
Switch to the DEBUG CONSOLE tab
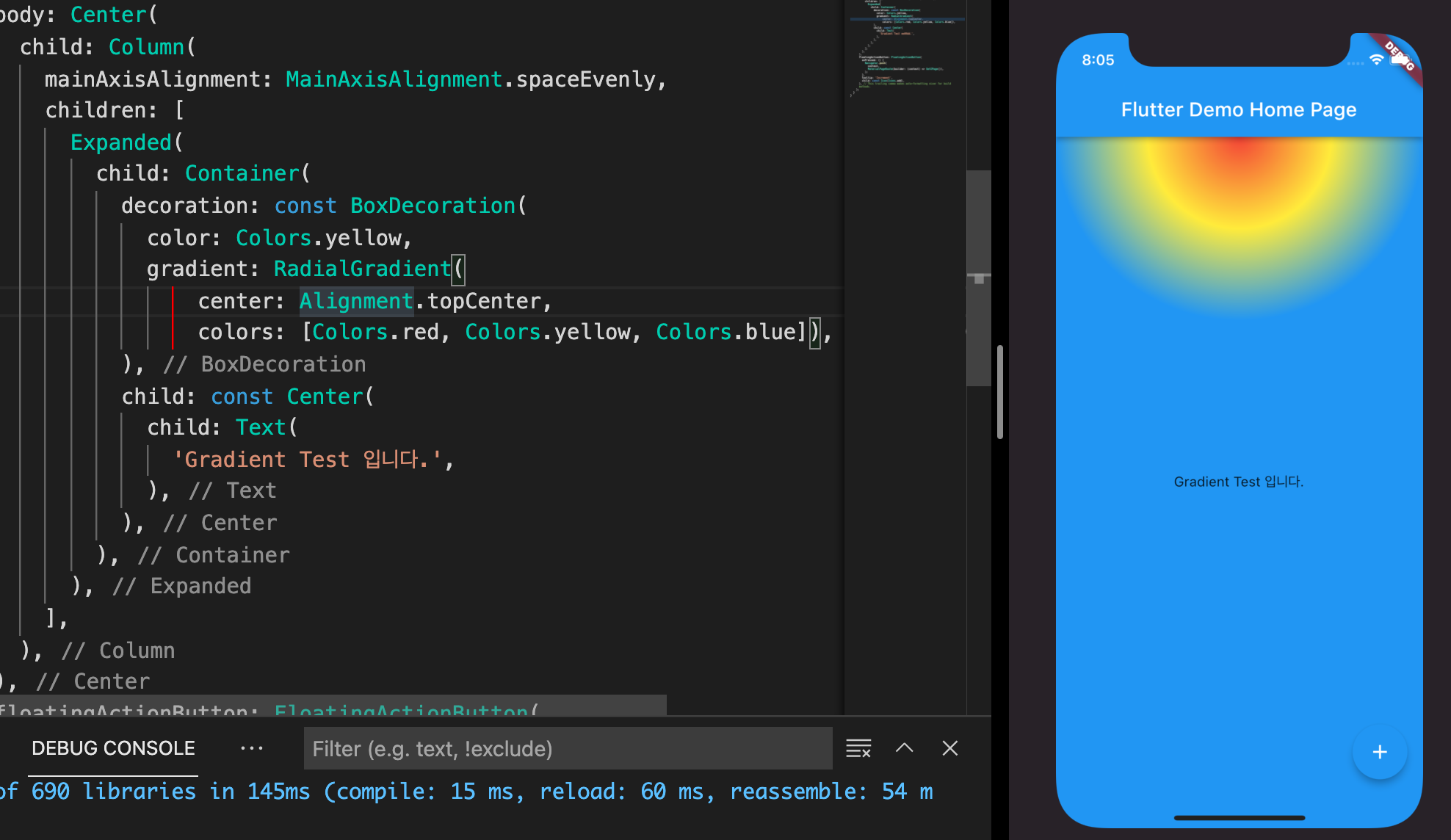pyautogui.click(x=113, y=748)
